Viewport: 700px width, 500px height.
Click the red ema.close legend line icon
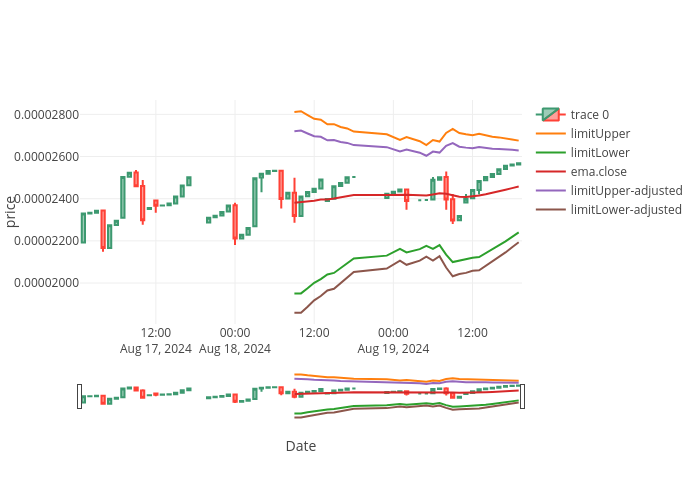551,172
